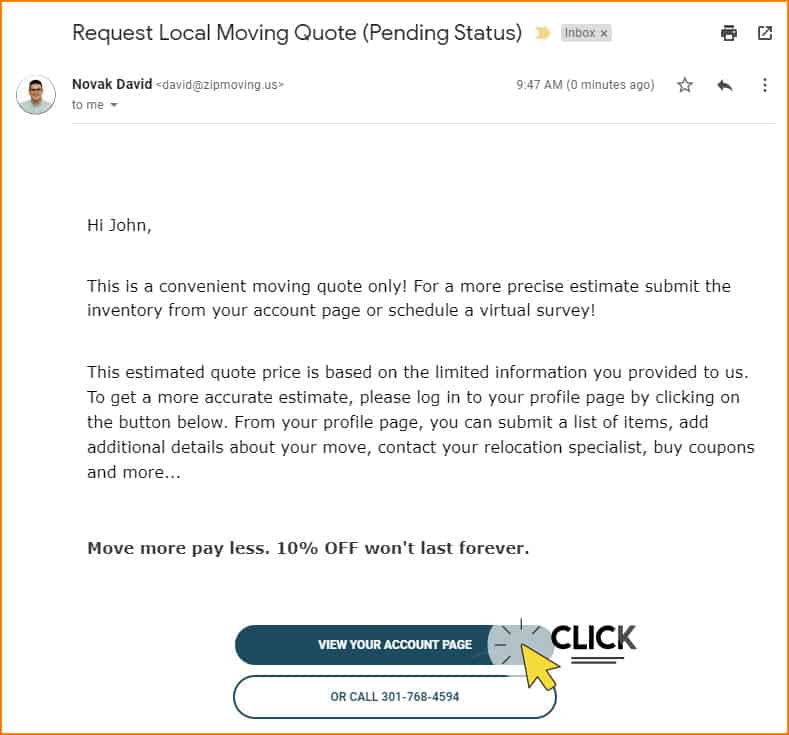
Task: Click sender name Novak David
Action: pos(112,84)
